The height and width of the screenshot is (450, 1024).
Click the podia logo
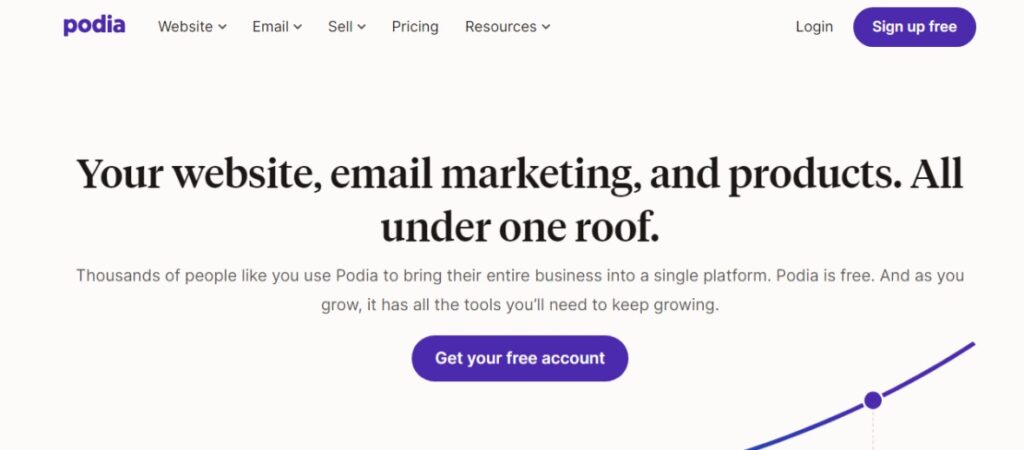click(94, 26)
